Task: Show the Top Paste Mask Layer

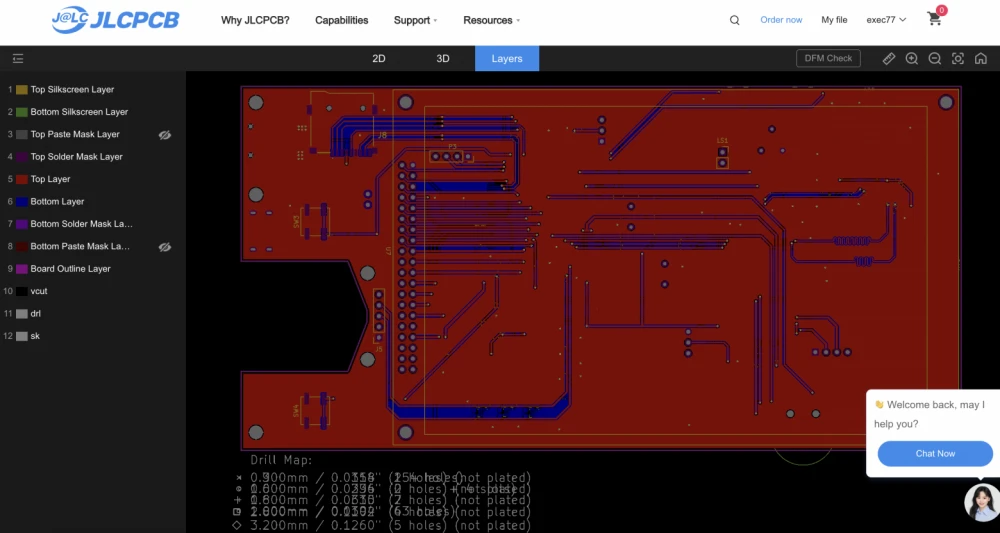Action: [165, 135]
